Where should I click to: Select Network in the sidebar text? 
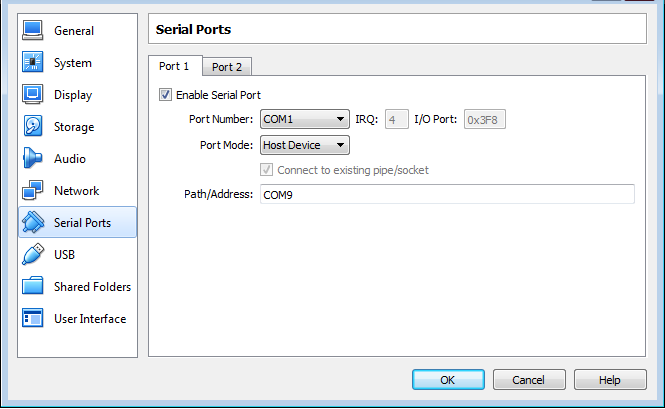76,191
